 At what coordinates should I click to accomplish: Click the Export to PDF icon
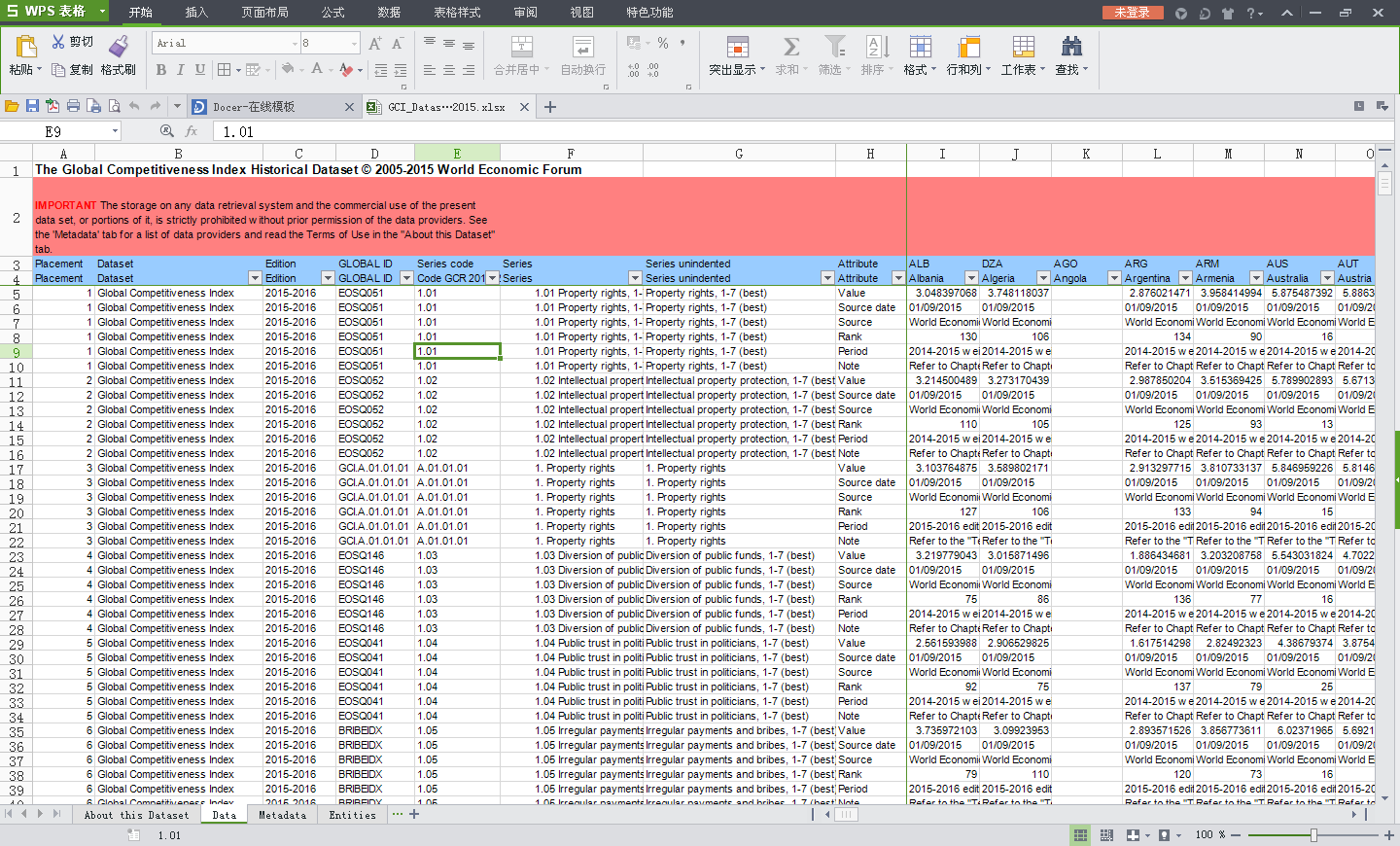pyautogui.click(x=52, y=106)
